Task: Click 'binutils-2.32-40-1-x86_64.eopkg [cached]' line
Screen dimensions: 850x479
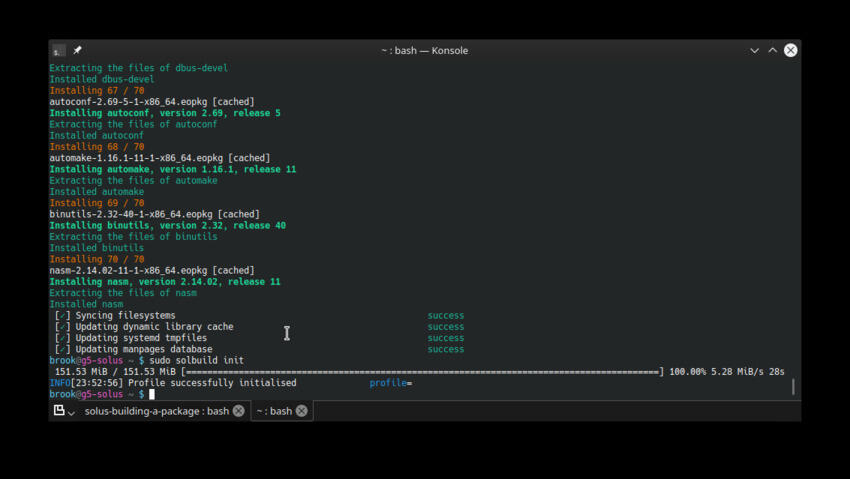Action: coord(154,214)
